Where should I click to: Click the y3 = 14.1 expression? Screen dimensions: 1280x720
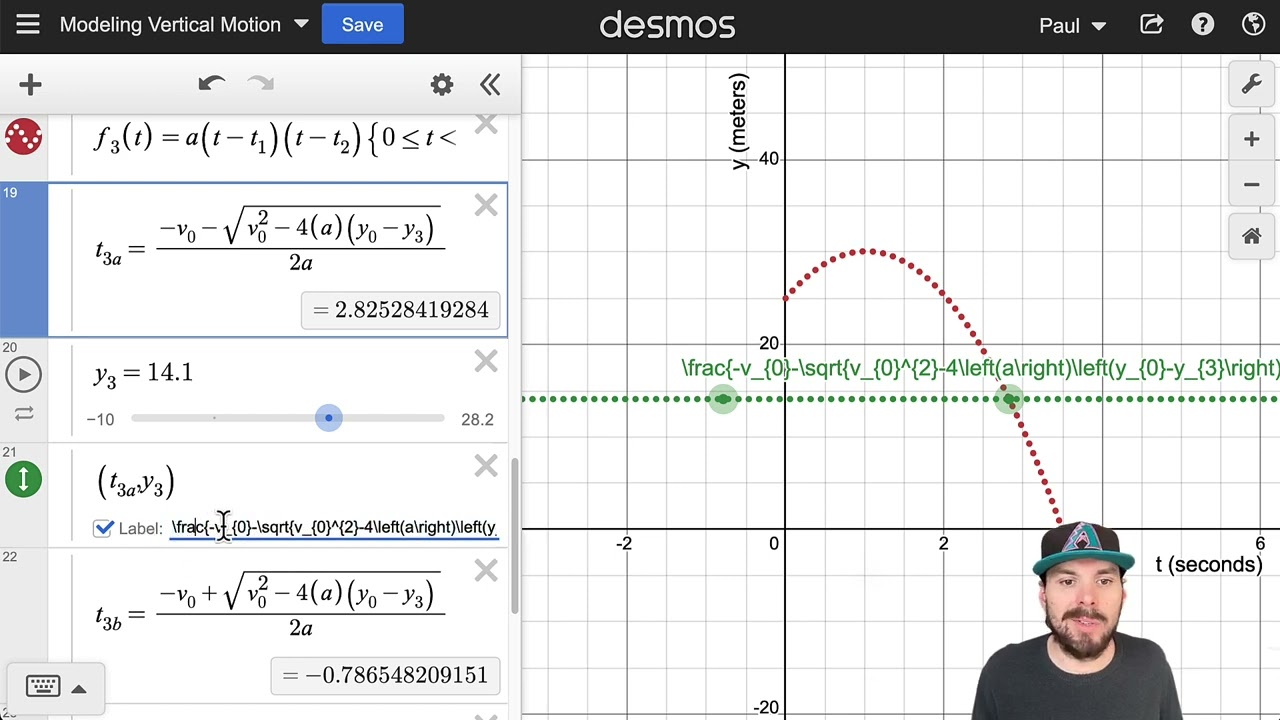144,373
